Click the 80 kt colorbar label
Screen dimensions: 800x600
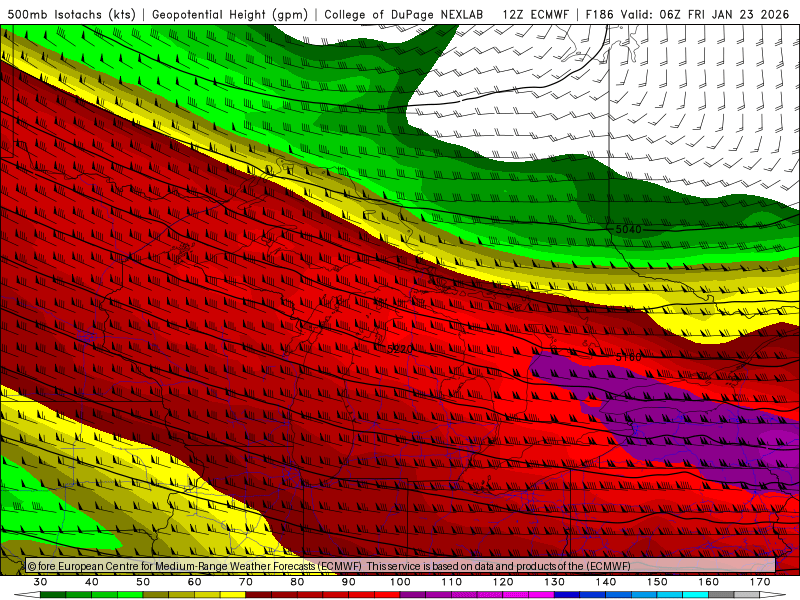(x=297, y=582)
